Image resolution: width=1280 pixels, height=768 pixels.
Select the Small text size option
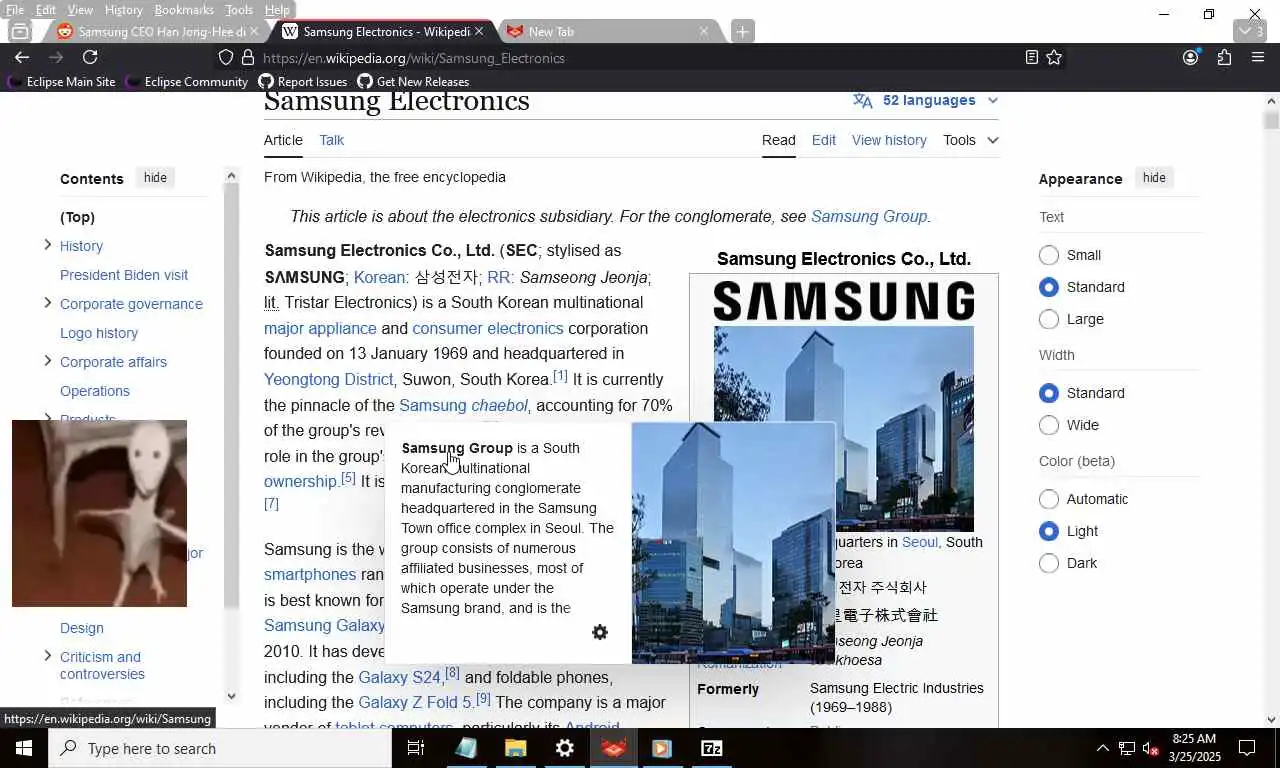(x=1049, y=255)
